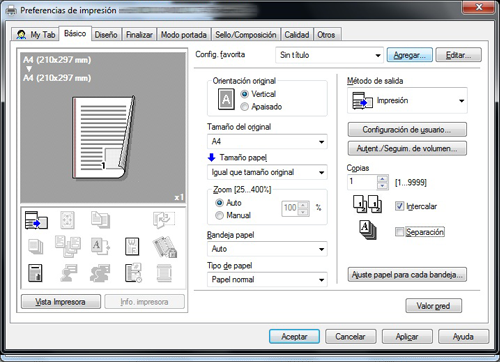Open help with the Ayuda button
Screen dimensions: 500x362
coord(463,337)
